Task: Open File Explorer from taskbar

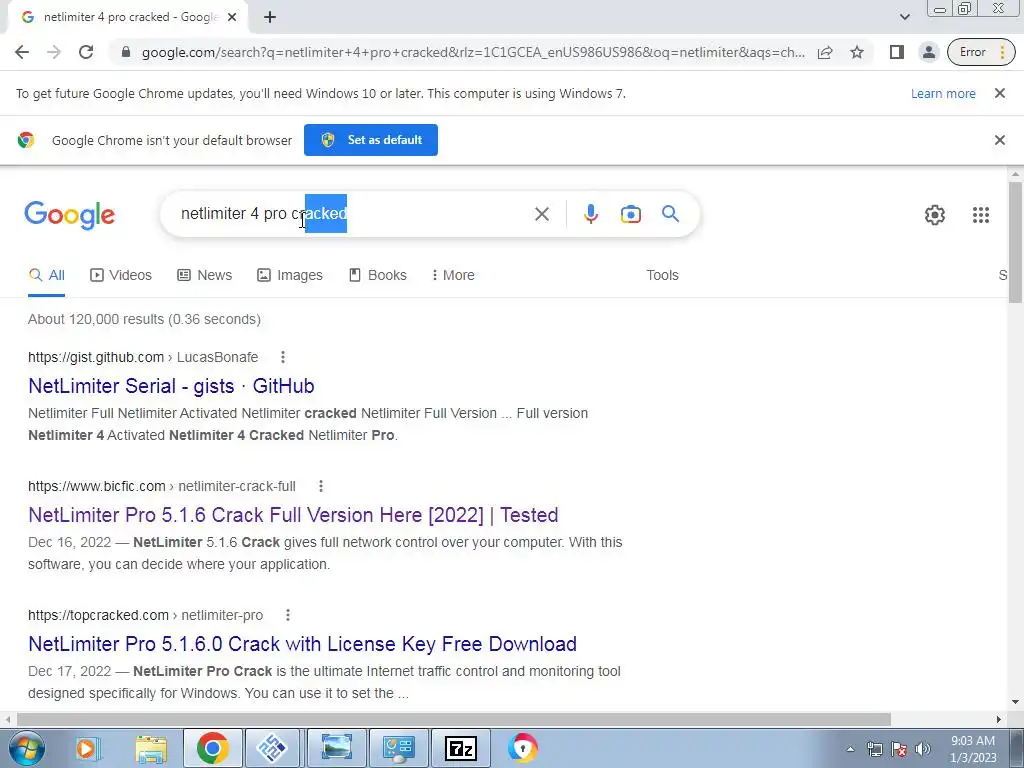Action: [x=151, y=748]
